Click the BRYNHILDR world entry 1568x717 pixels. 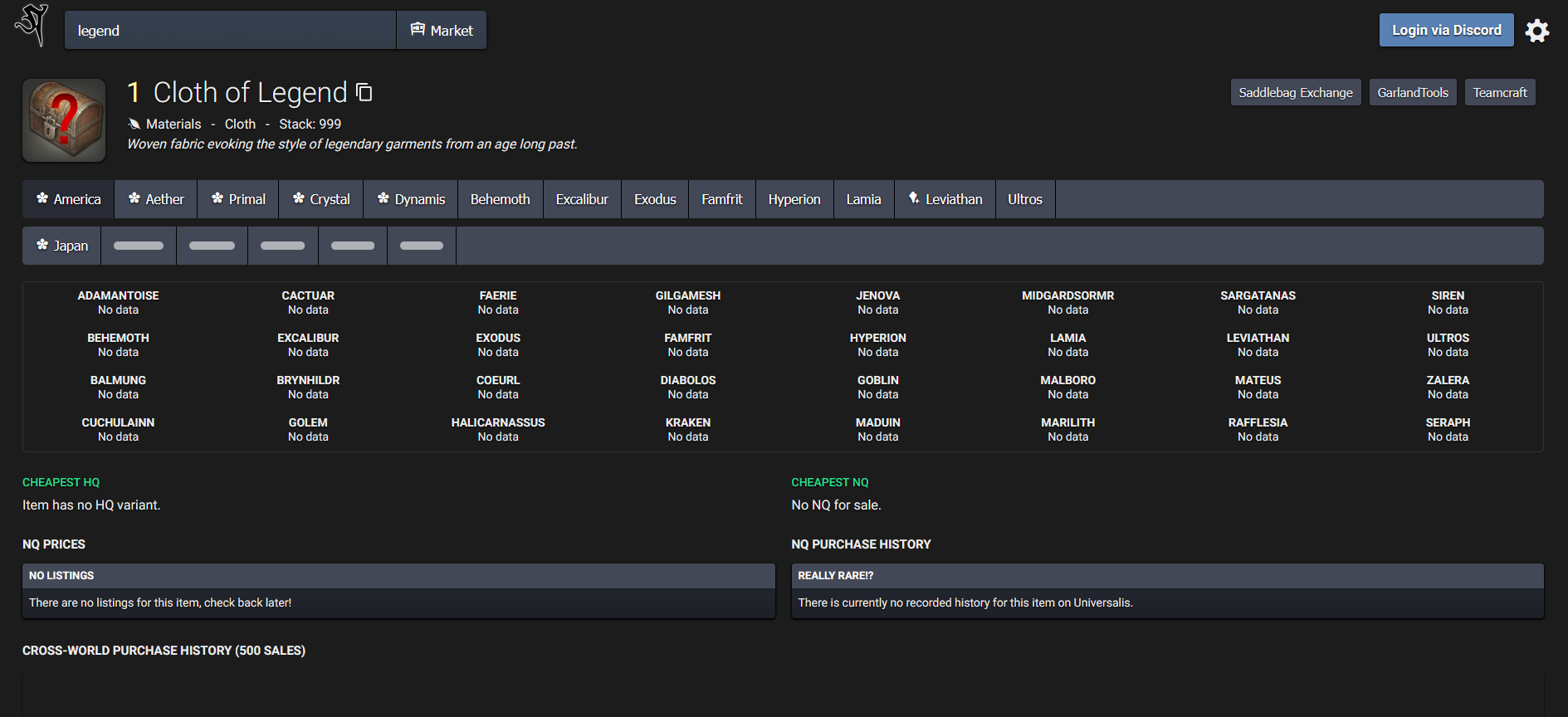(308, 387)
